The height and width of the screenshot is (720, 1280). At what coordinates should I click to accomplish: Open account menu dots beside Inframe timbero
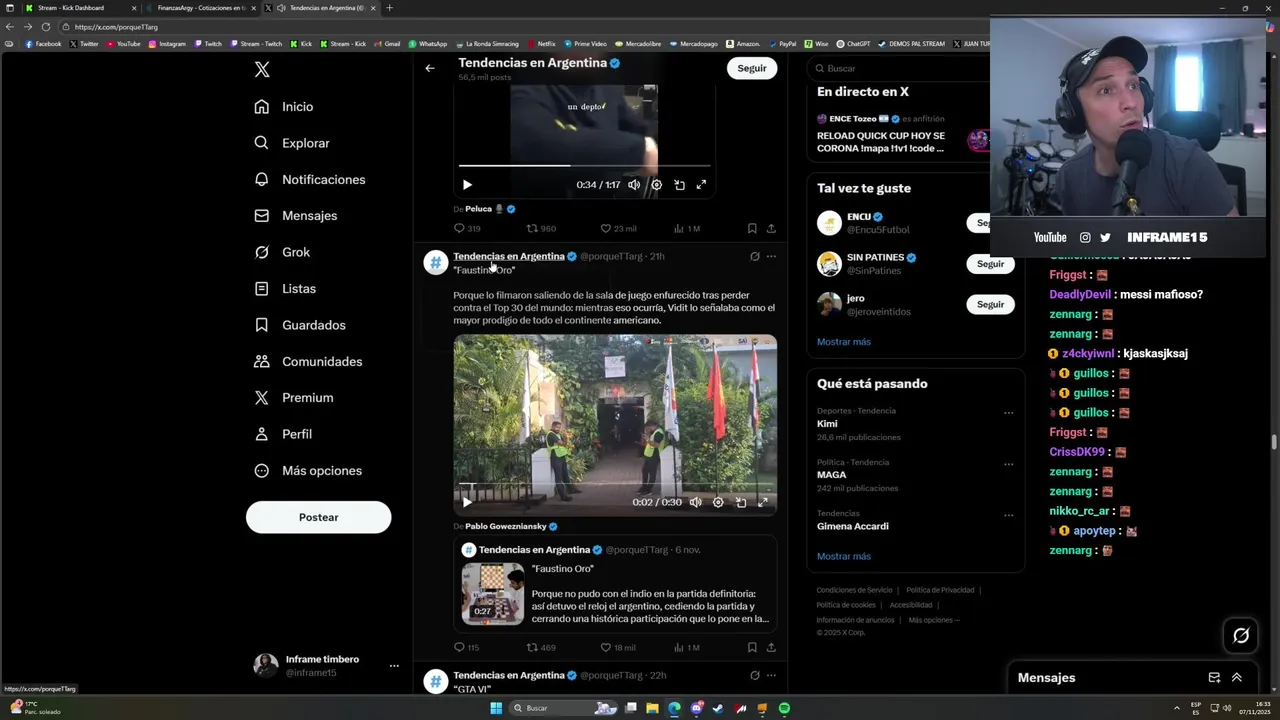[x=394, y=666]
